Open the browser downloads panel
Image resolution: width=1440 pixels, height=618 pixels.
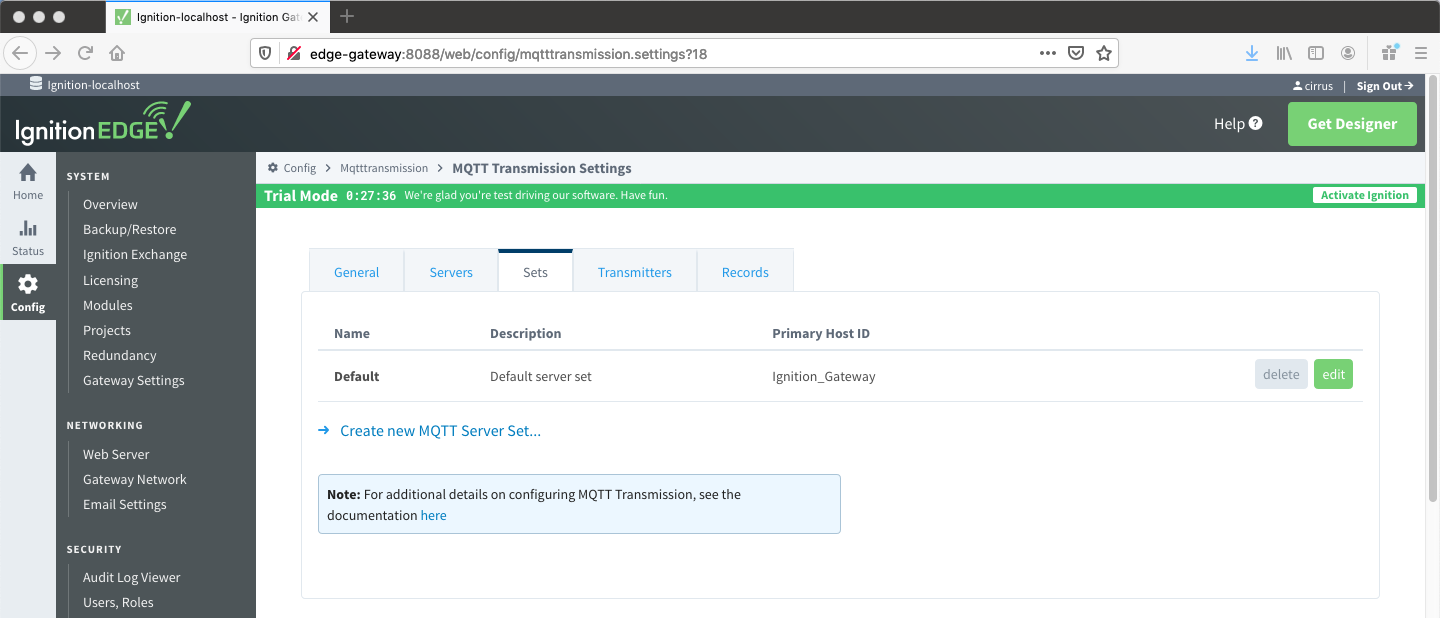(x=1252, y=53)
